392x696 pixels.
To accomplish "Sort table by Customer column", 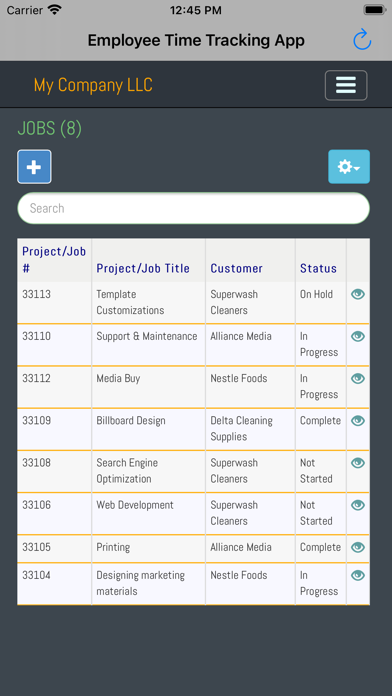I will [x=237, y=268].
